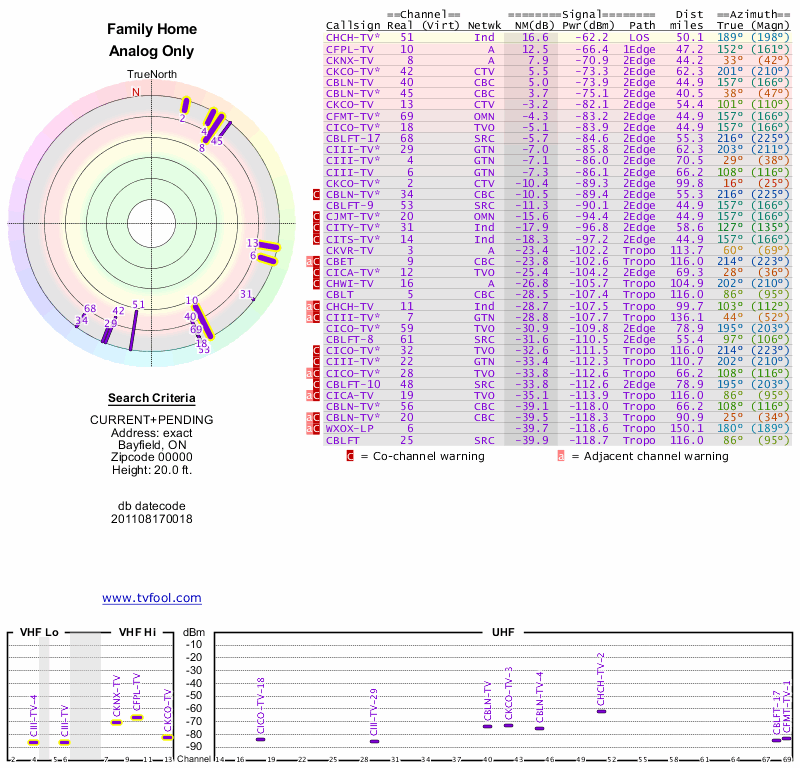This screenshot has width=800, height=768.
Task: Click the yellow-highlighted channel 13 radar bar
Action: coord(267,245)
